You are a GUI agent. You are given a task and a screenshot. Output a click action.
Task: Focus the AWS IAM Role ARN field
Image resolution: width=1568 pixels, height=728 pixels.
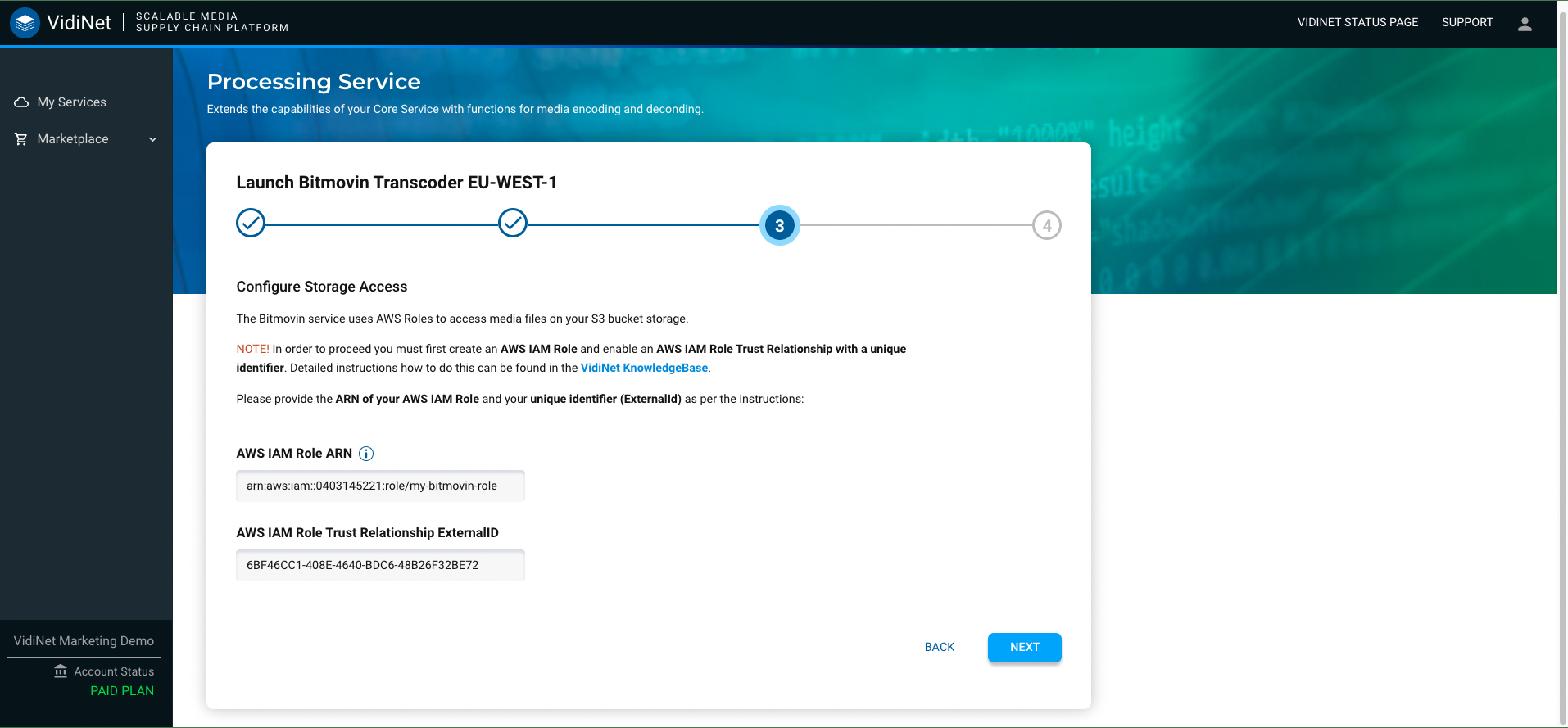pos(380,486)
